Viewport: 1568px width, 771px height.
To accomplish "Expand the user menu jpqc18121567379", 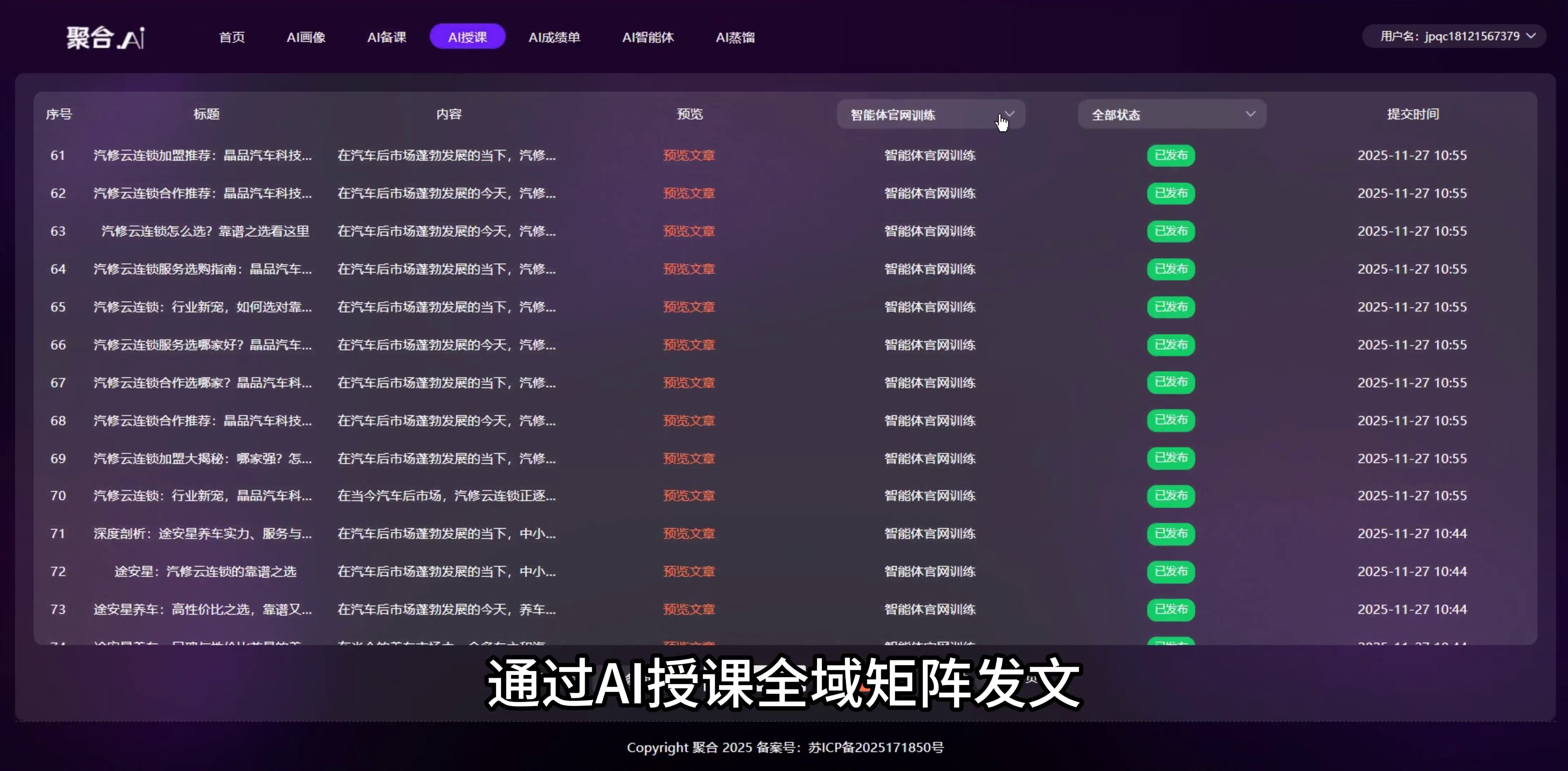I will coord(1455,36).
